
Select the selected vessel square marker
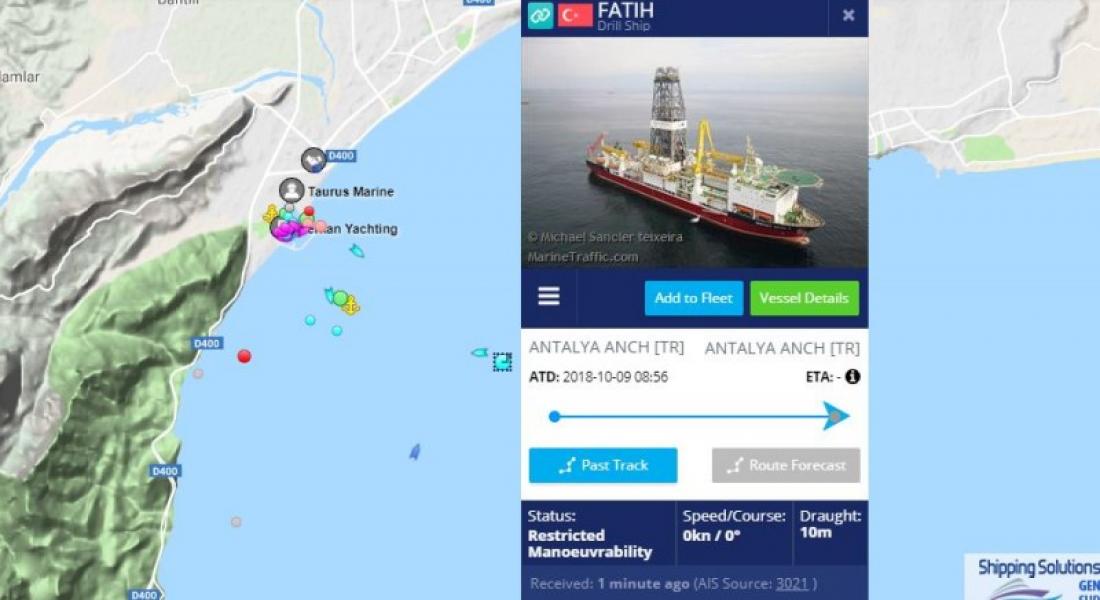(x=502, y=362)
